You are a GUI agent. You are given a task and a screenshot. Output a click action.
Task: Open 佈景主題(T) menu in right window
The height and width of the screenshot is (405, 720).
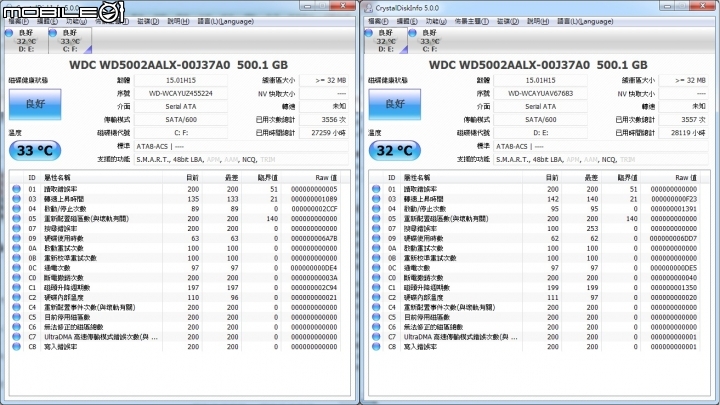pos(472,21)
